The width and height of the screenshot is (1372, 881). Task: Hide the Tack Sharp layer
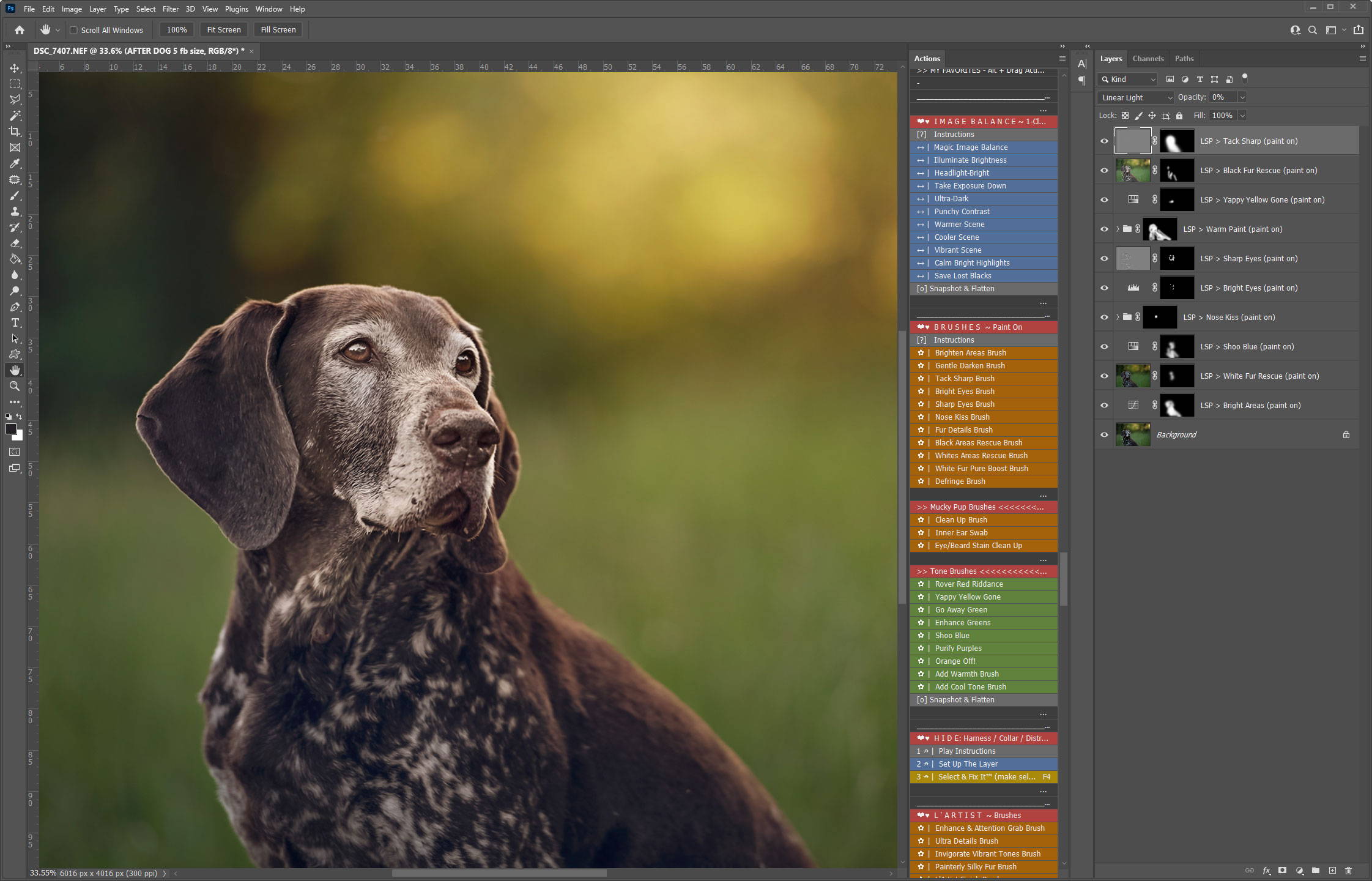click(x=1104, y=141)
